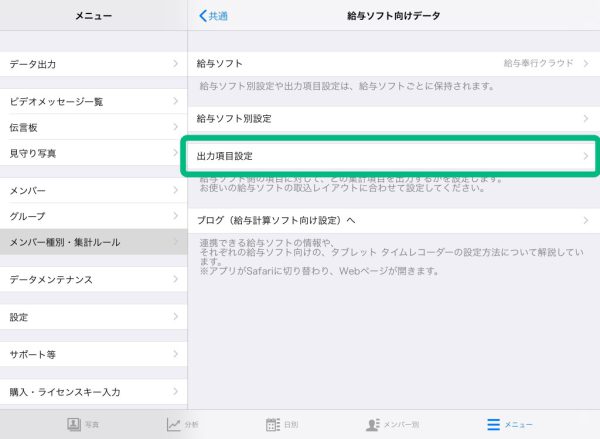Viewport: 600px width, 439px height.
Task: Go back to 共通 screen
Action: (x=214, y=16)
